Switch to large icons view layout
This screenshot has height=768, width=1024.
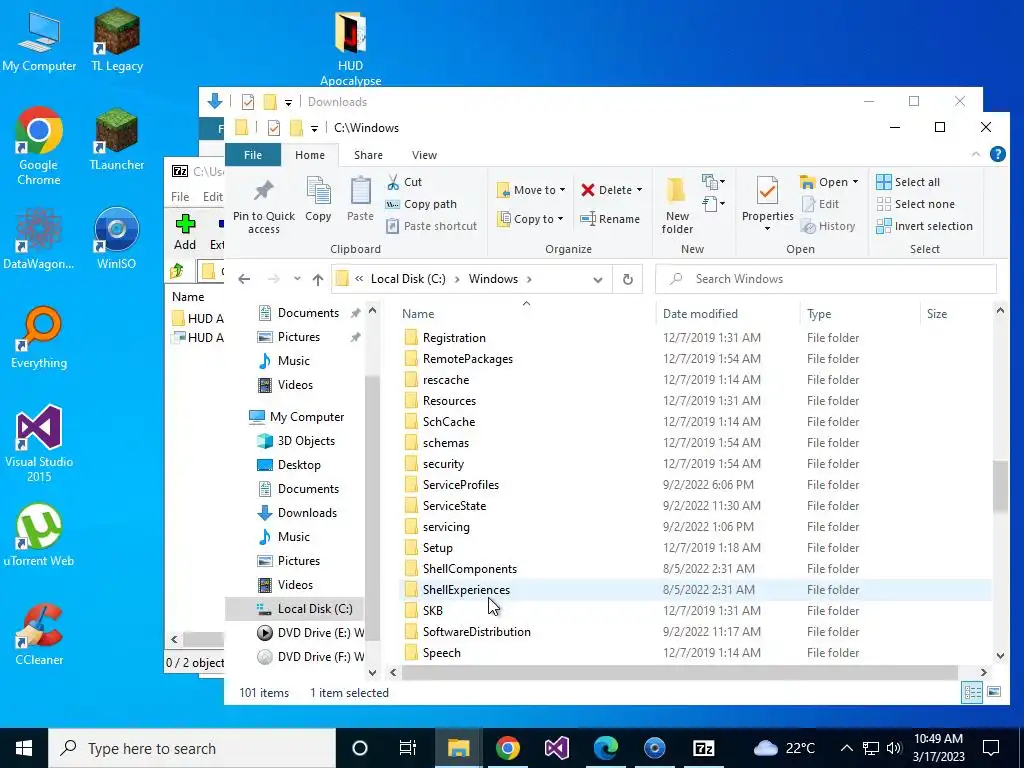(994, 692)
